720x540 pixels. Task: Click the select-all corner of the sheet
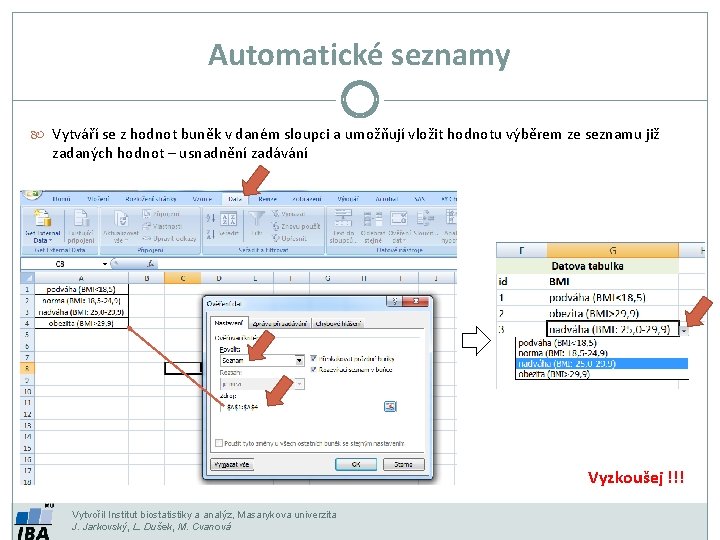tap(28, 278)
